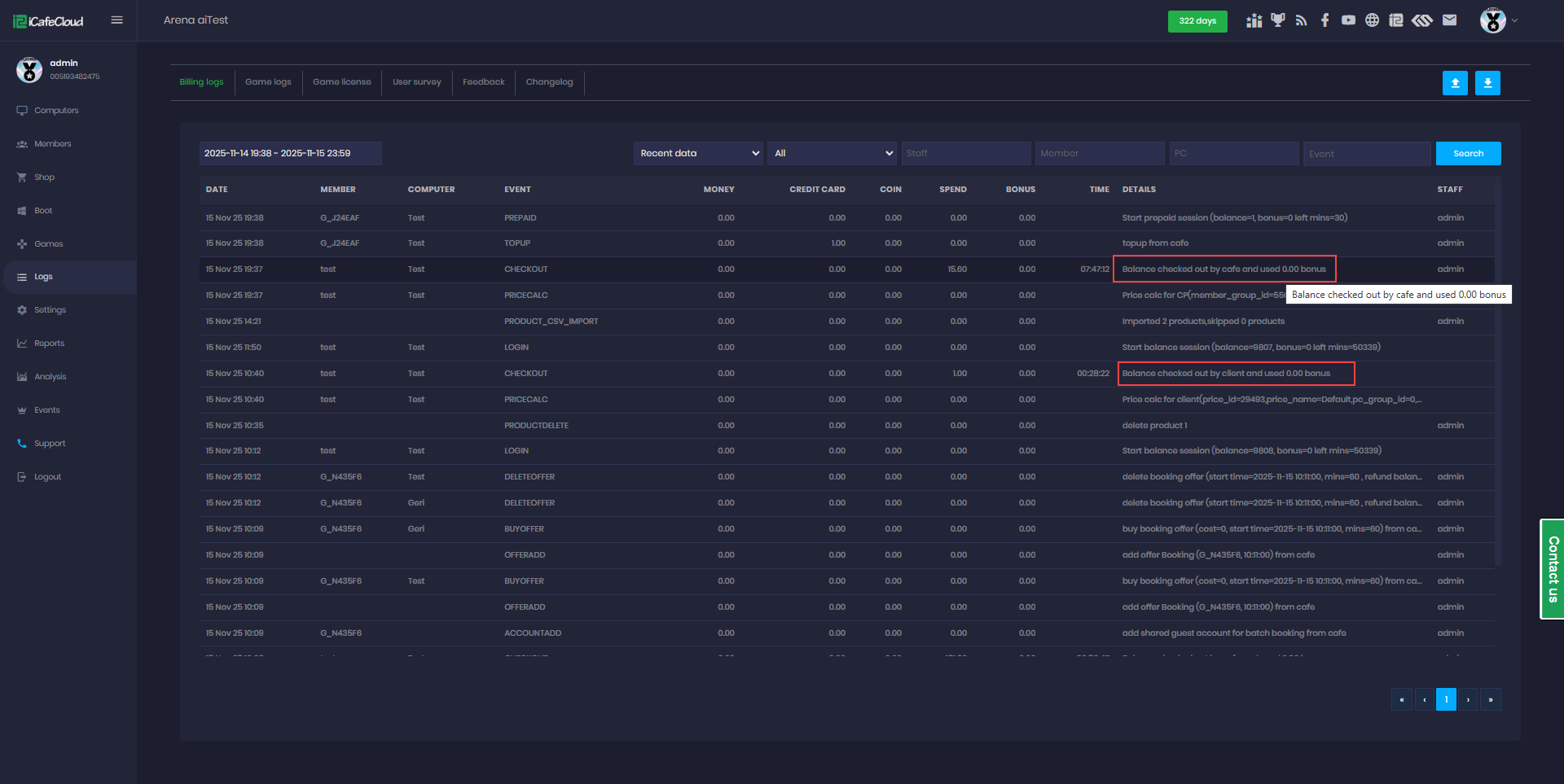Click the download arrow button

[1487, 83]
